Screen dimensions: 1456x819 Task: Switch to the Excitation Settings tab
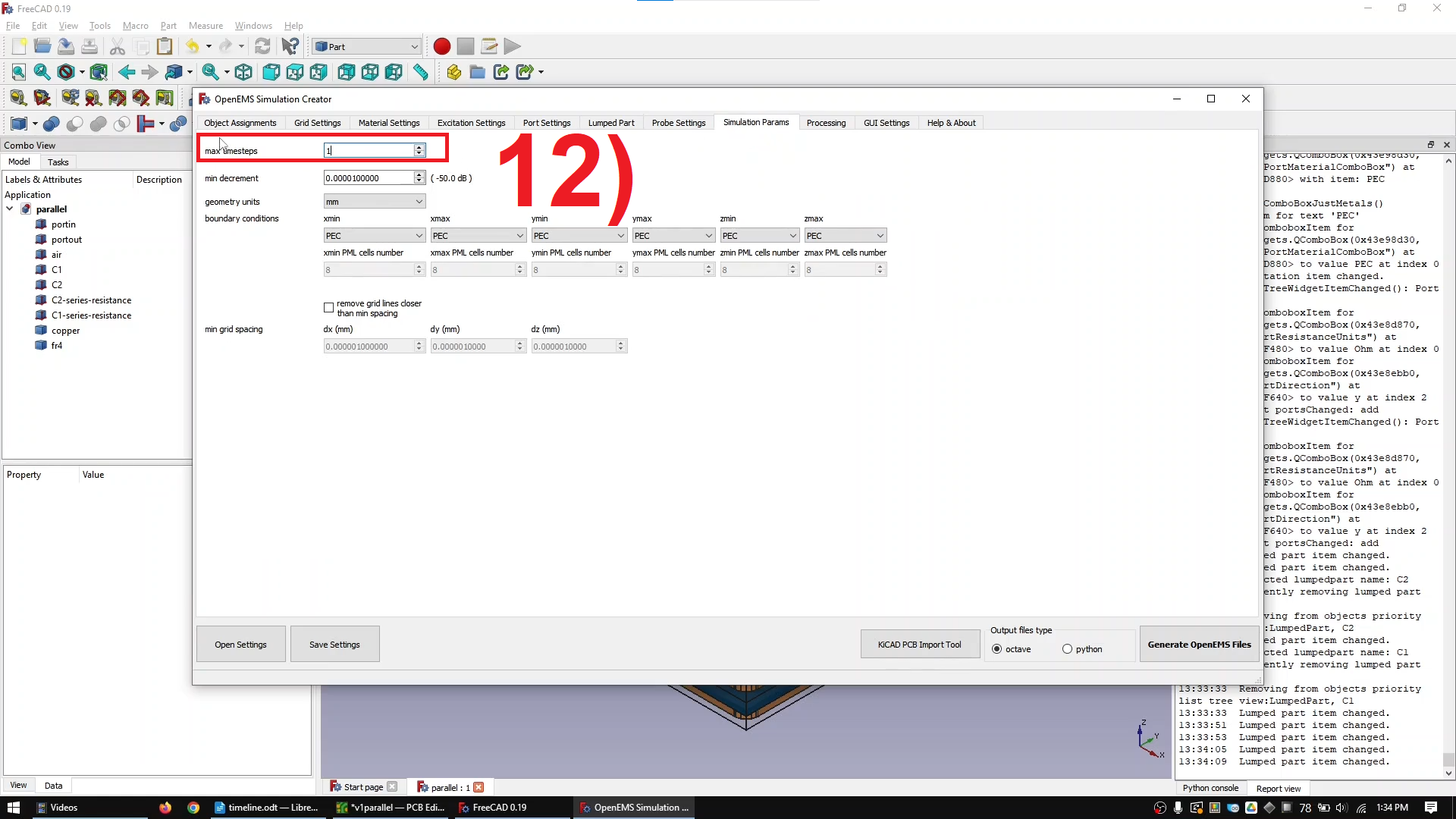pyautogui.click(x=471, y=122)
